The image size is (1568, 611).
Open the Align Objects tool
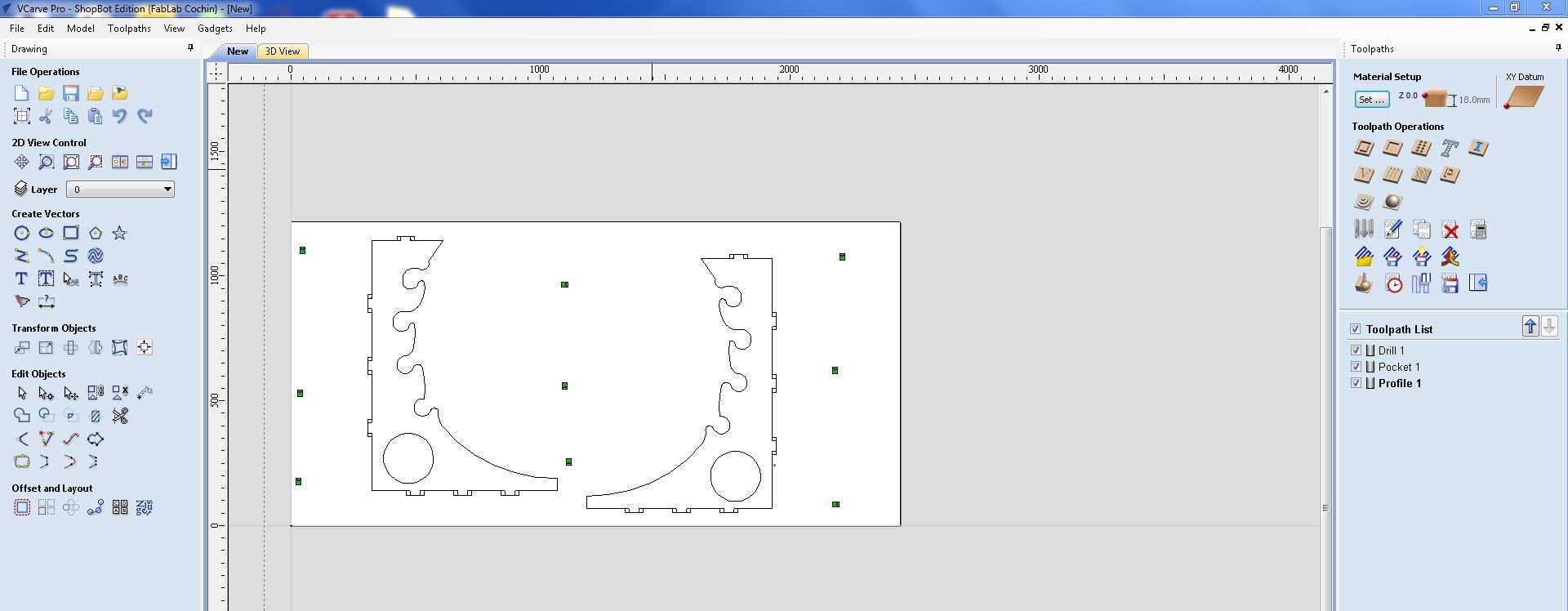145,348
